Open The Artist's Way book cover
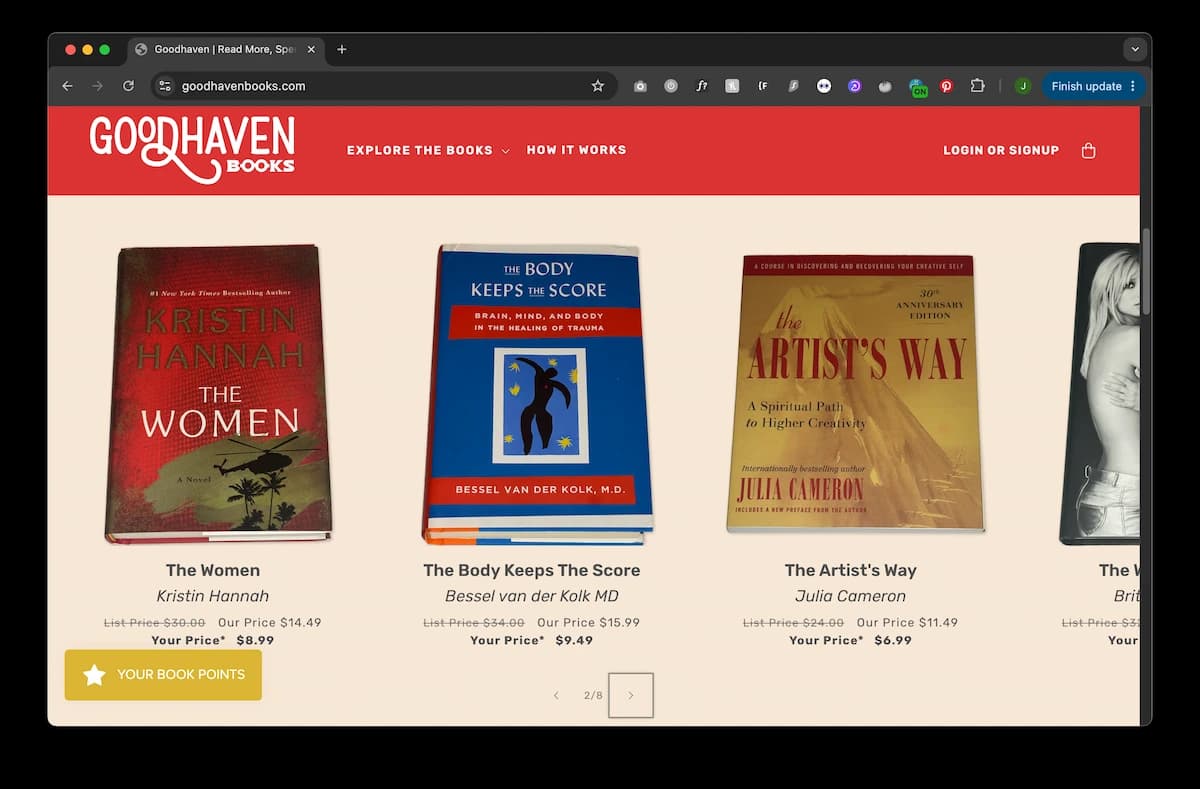The width and height of the screenshot is (1200, 789). click(x=855, y=394)
